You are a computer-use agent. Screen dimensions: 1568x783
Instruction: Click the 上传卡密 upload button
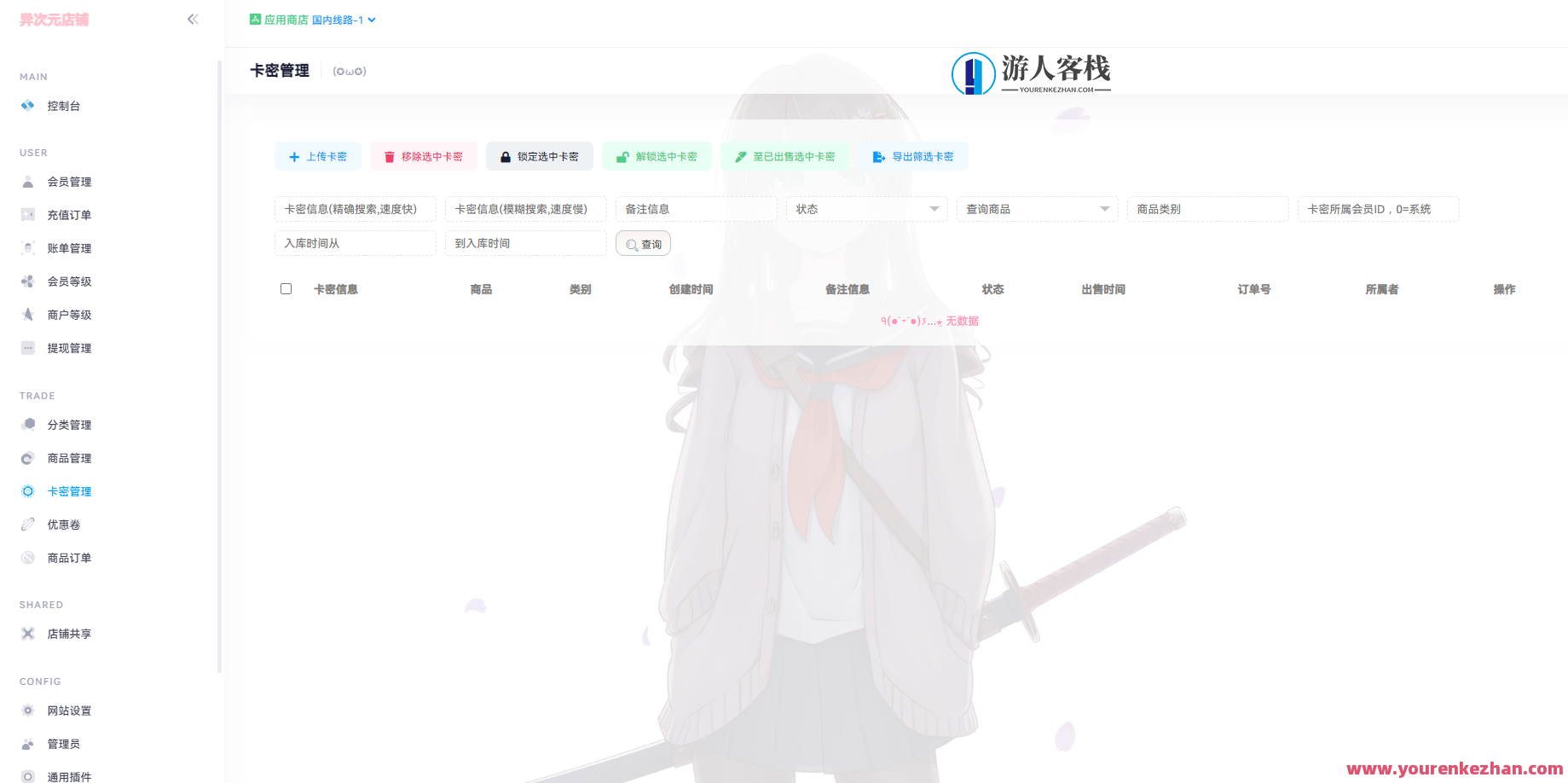pos(317,156)
